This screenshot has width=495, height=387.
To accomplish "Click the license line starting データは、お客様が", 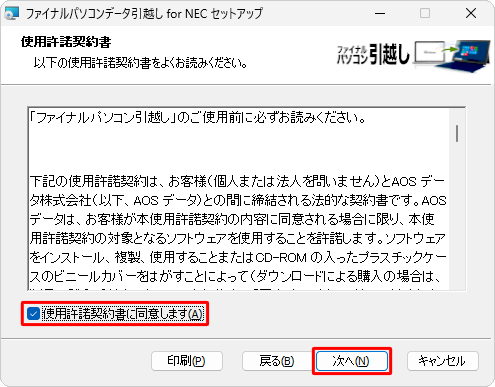I will pyautogui.click(x=232, y=219).
